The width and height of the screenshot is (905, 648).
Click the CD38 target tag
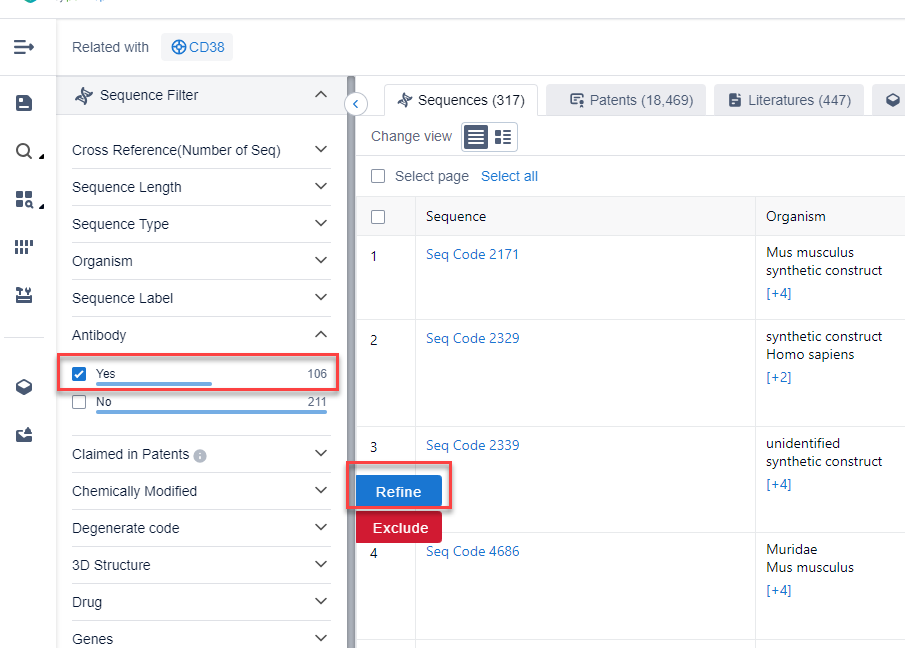coord(197,47)
